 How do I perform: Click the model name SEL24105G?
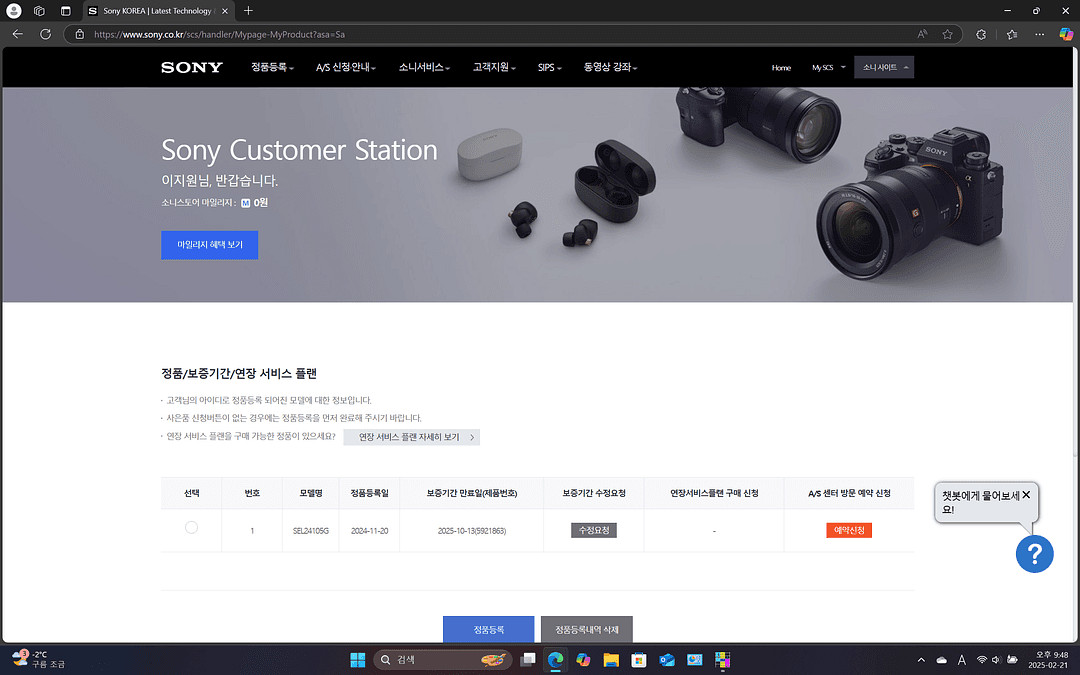[x=311, y=531]
